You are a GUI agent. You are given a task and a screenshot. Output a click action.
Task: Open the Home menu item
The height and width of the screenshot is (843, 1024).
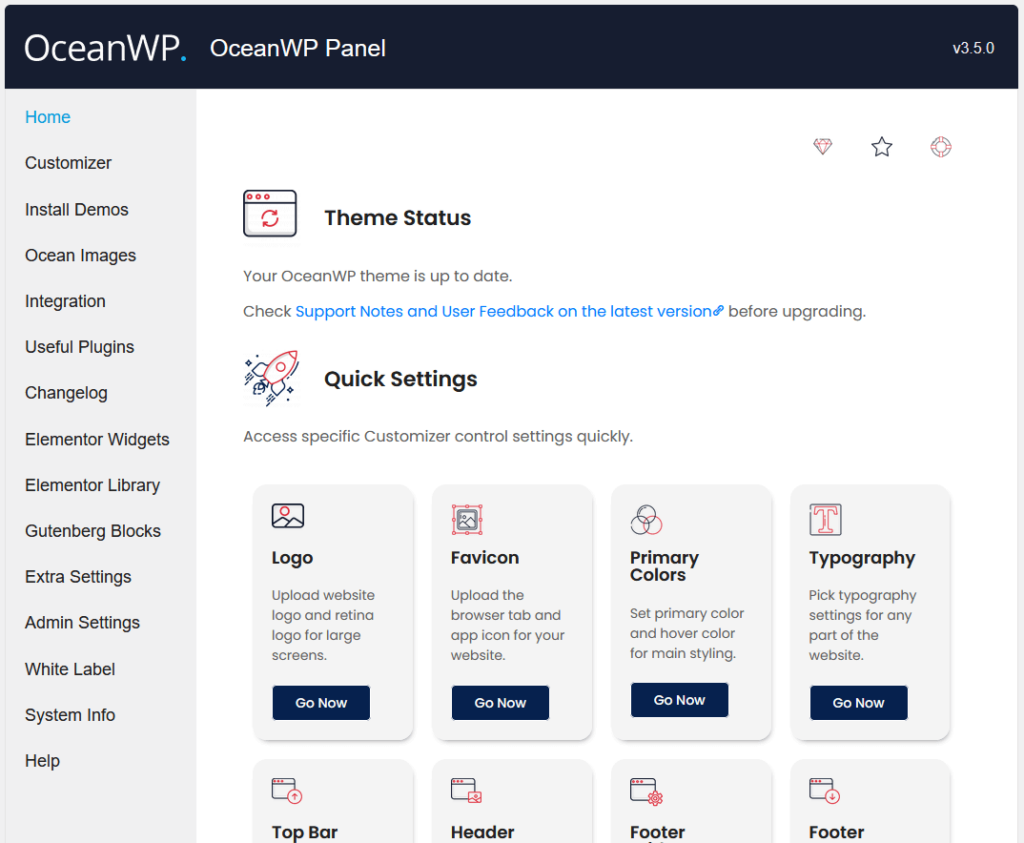click(48, 117)
